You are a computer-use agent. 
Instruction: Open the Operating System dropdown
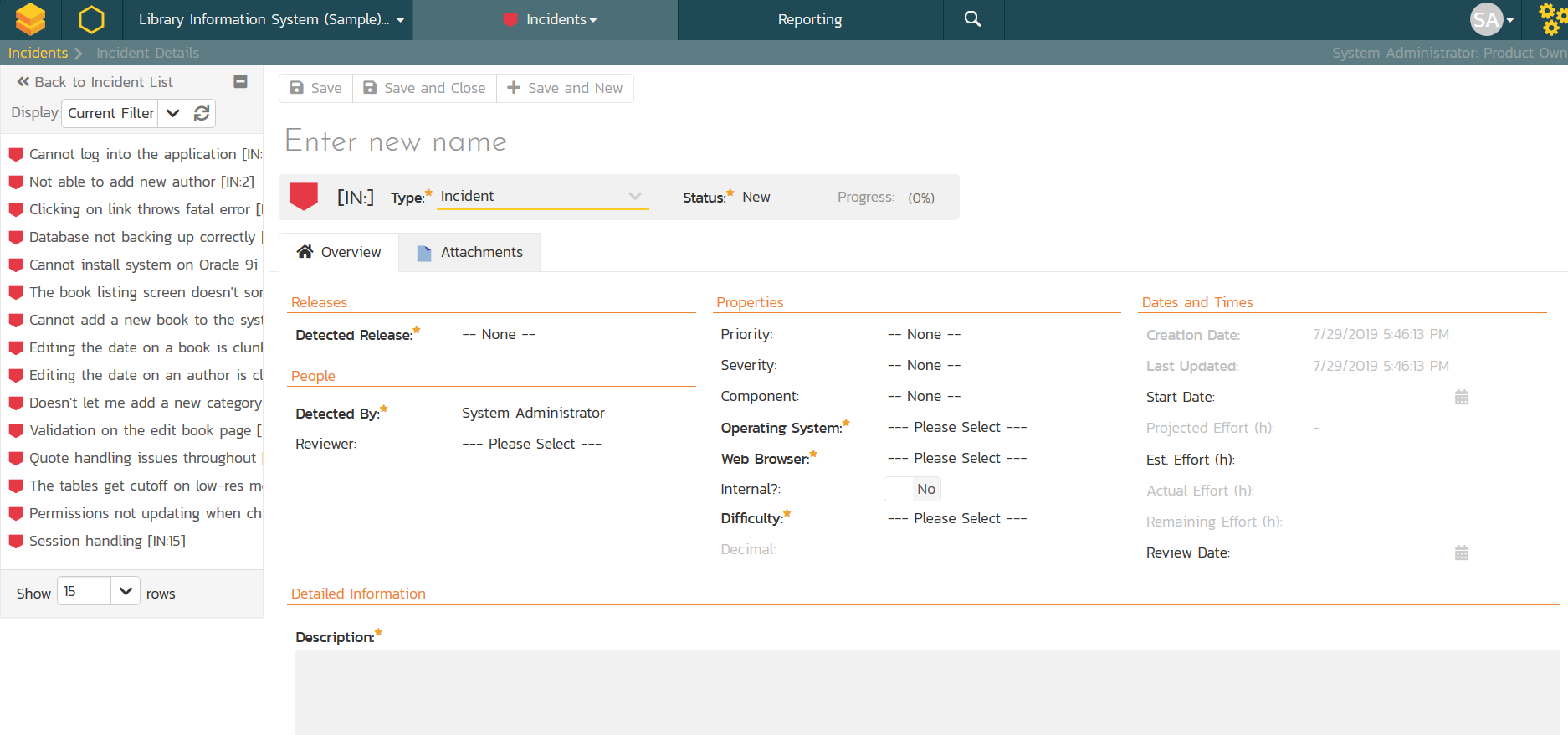[x=957, y=428]
